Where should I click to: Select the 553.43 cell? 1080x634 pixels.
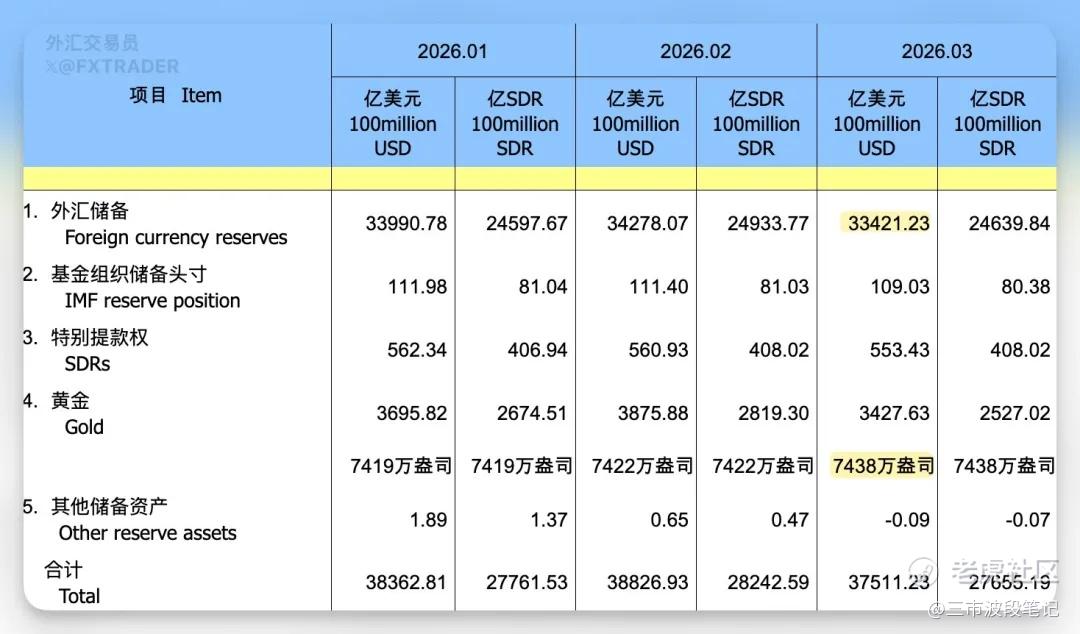pyautogui.click(x=900, y=350)
